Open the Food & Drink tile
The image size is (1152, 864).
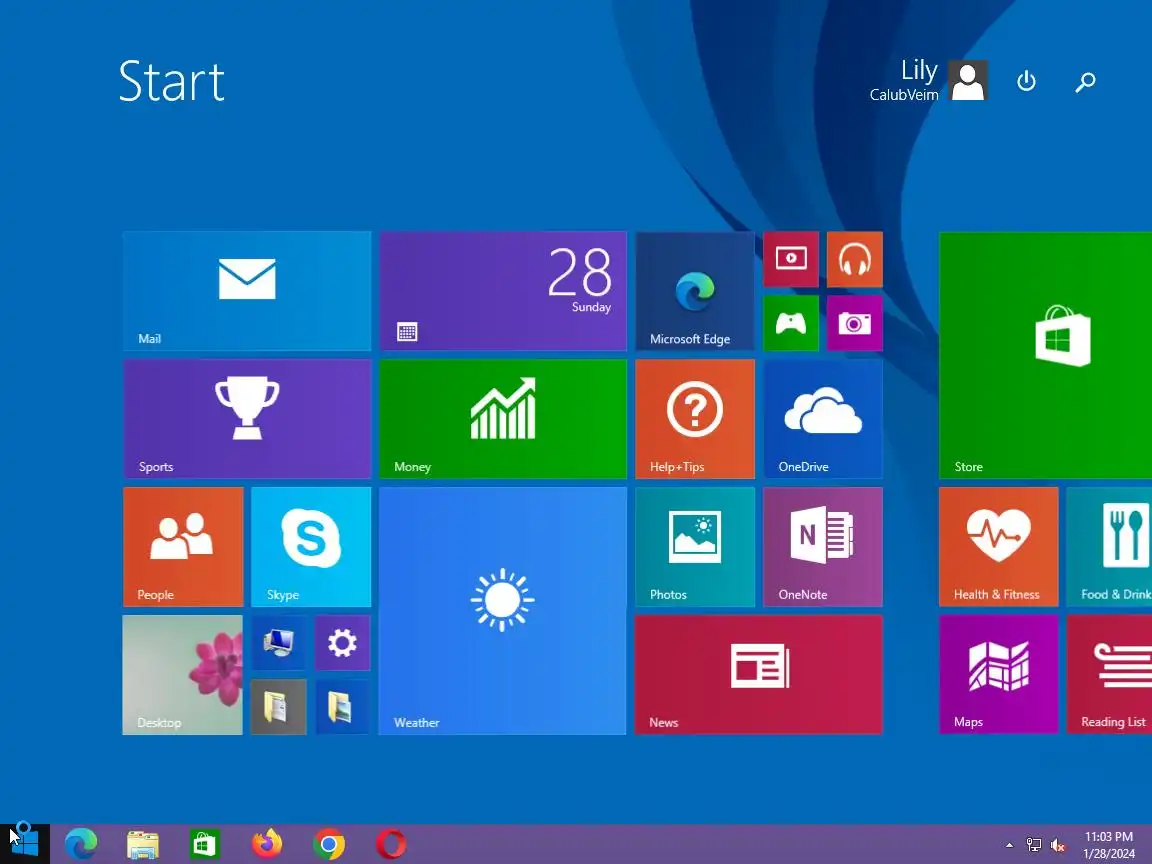(1109, 547)
